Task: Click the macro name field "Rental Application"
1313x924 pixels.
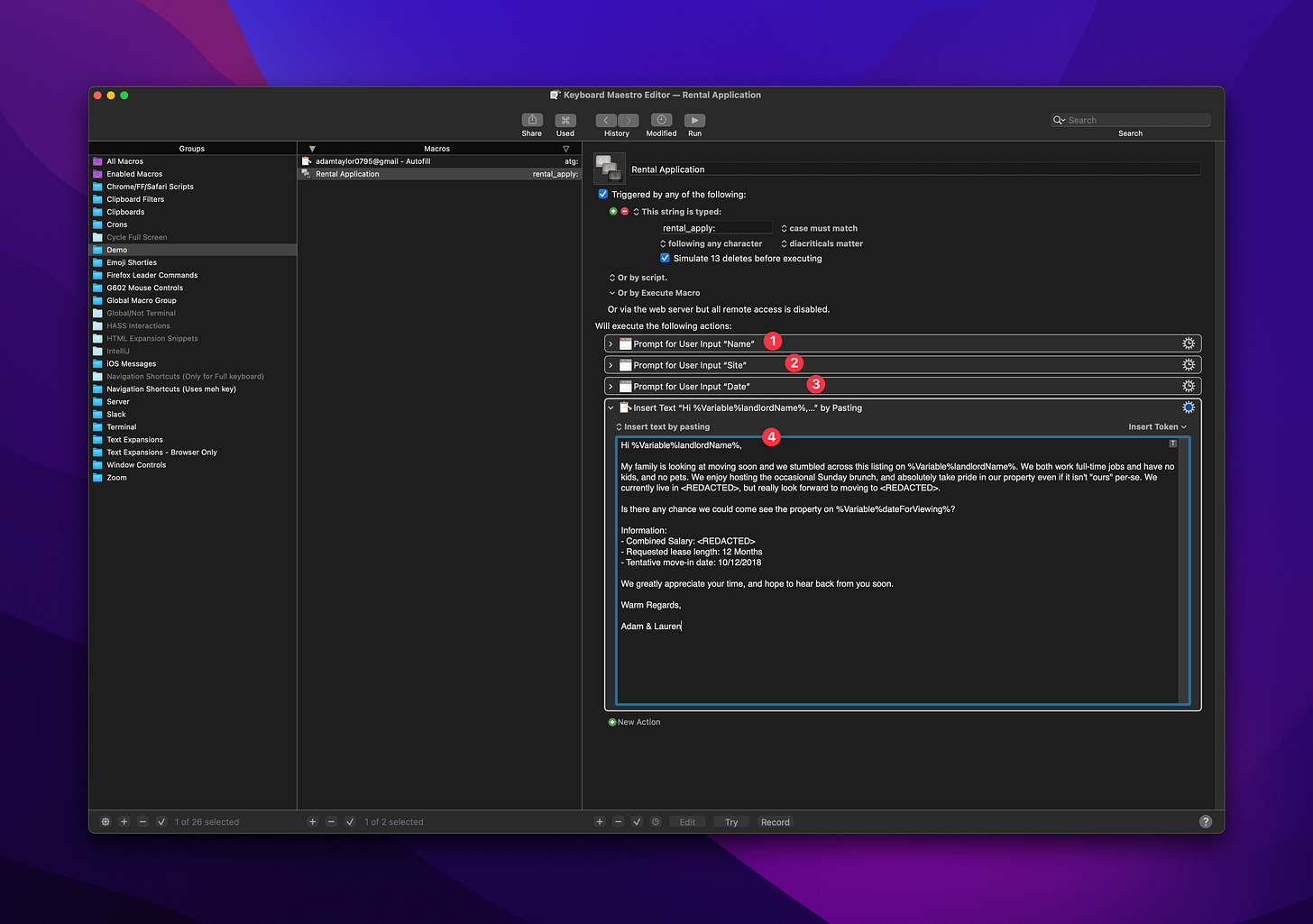Action: [915, 169]
